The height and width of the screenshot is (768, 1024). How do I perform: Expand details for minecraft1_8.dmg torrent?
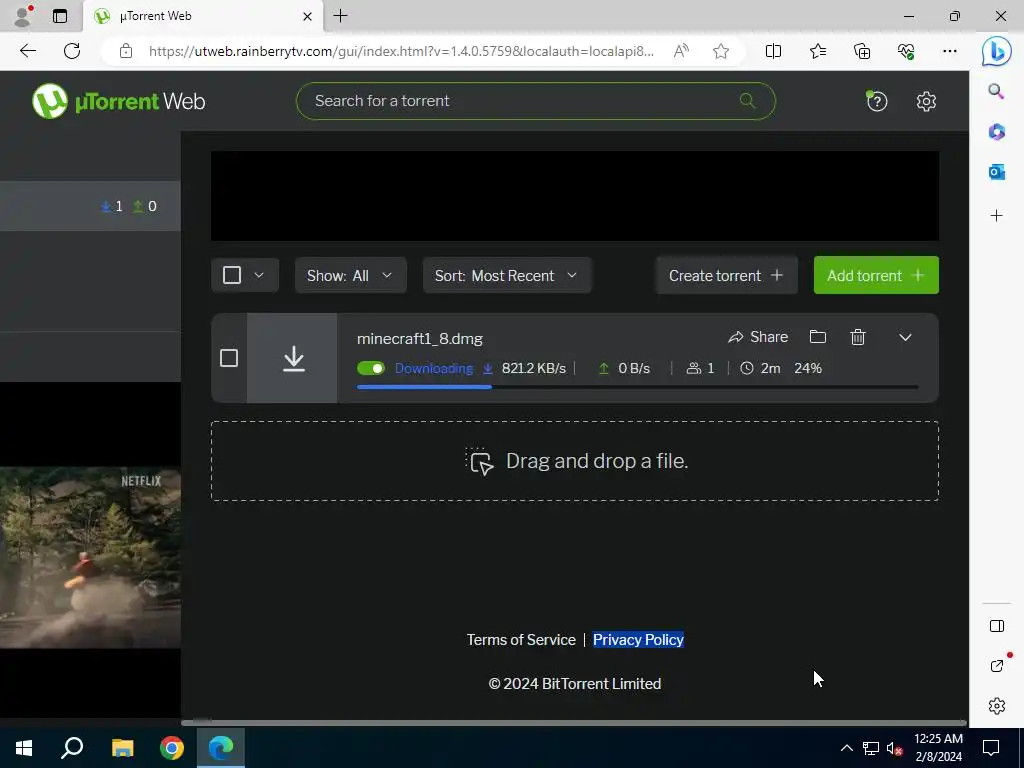point(905,337)
